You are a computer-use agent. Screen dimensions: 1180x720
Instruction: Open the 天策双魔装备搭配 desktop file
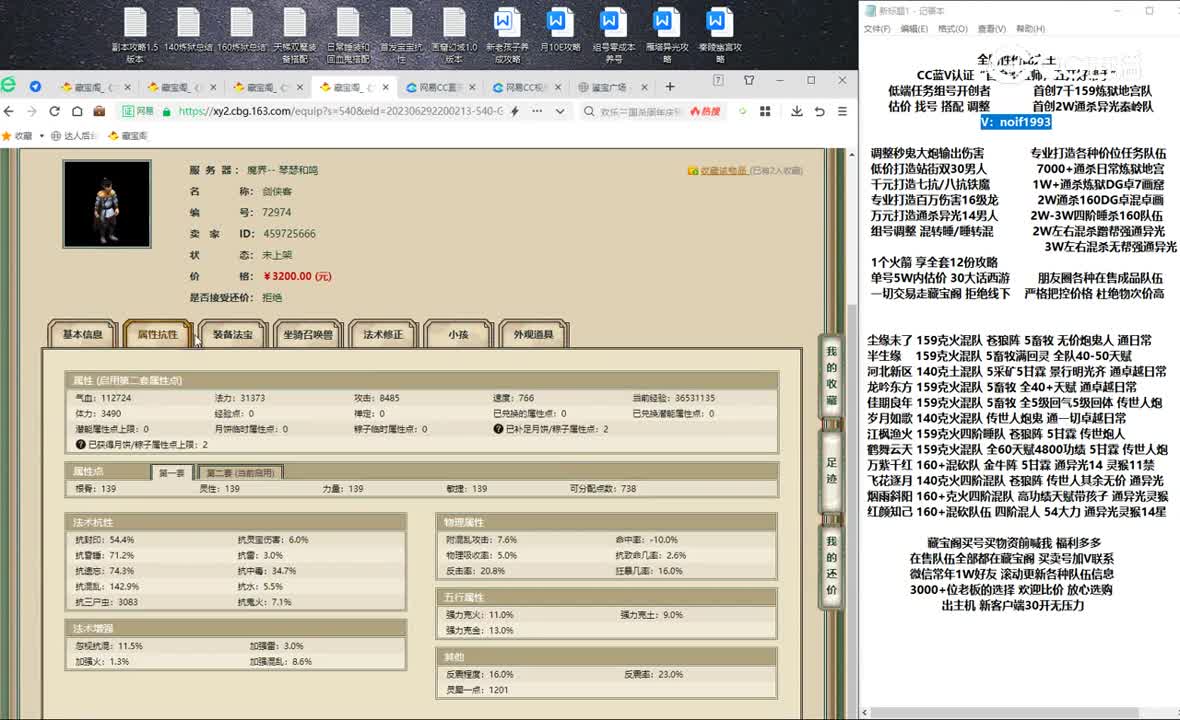[295, 35]
